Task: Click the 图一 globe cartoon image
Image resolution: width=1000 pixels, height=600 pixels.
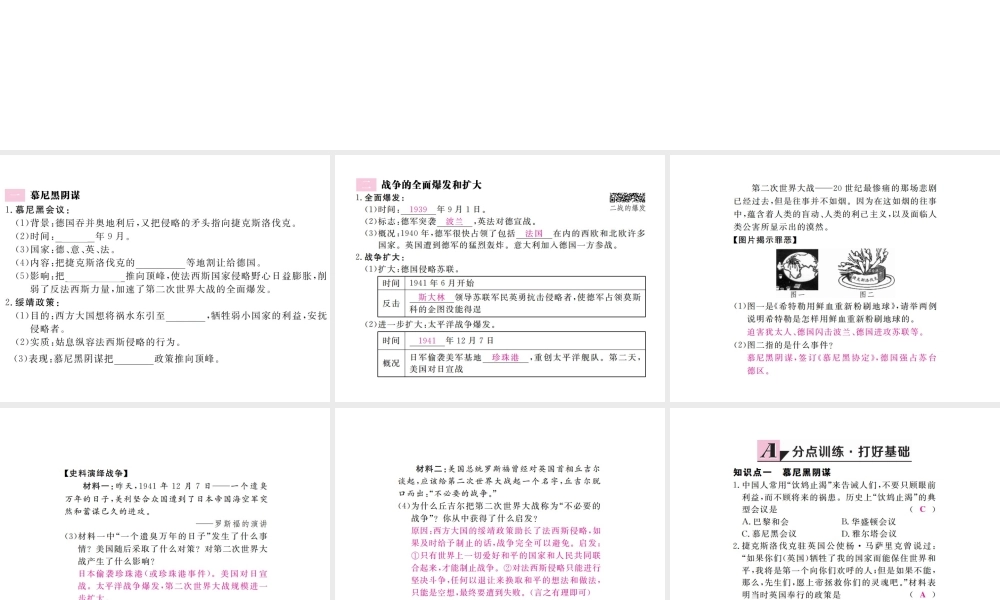Action: [797, 270]
